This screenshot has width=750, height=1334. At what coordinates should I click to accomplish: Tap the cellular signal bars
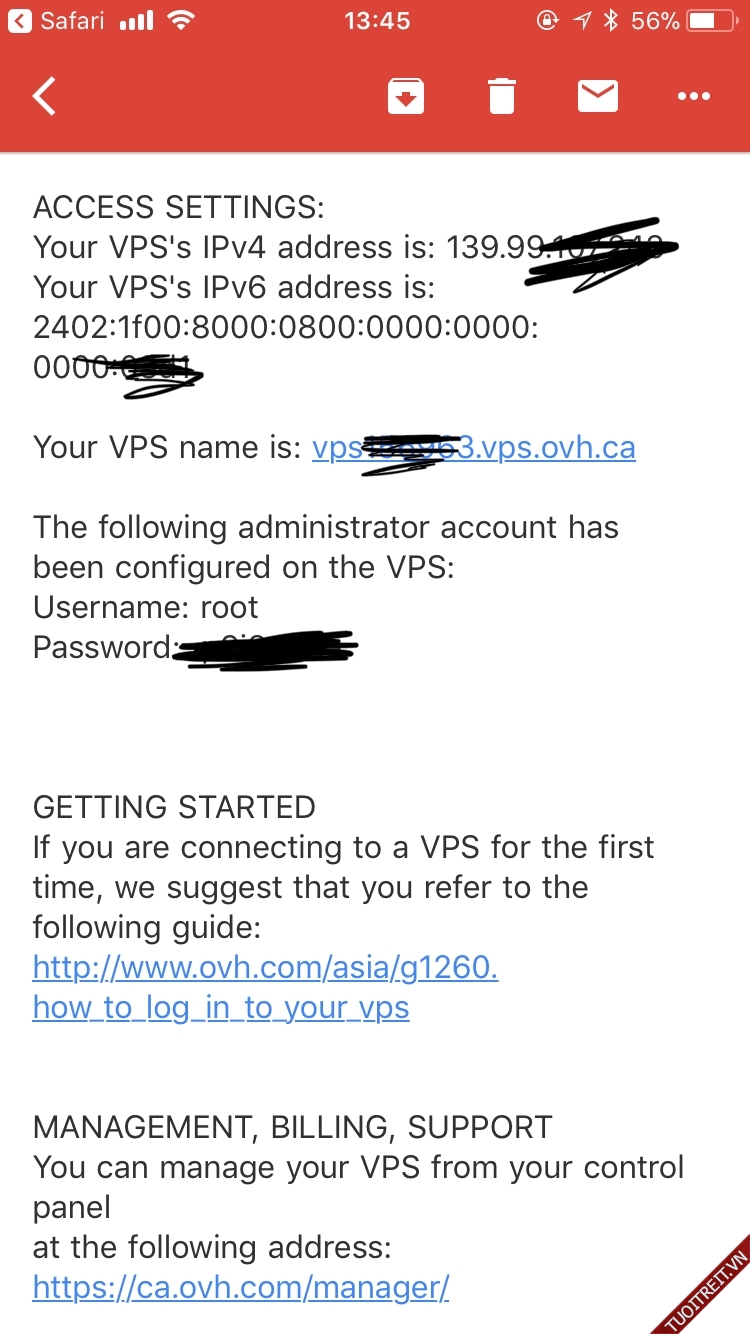point(136,21)
